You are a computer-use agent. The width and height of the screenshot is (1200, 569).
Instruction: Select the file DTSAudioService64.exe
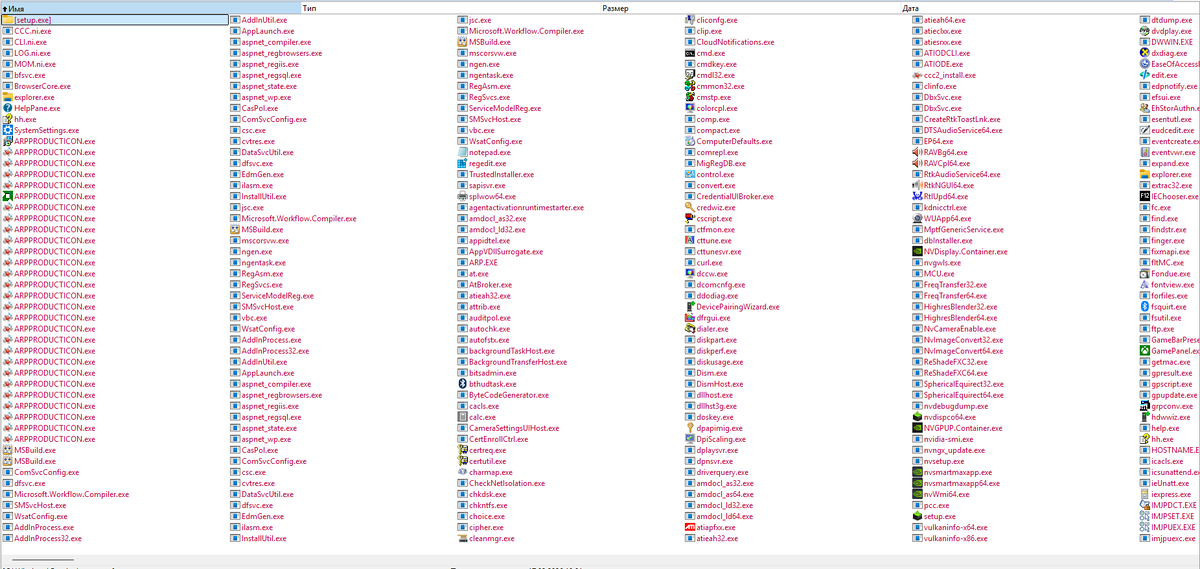[963, 130]
